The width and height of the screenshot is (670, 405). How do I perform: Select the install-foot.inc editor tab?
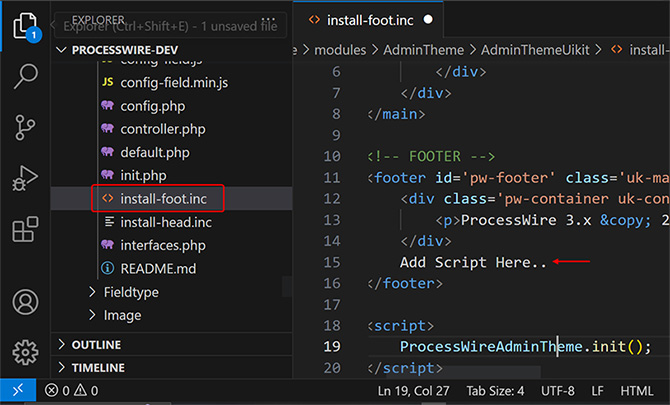tap(368, 20)
